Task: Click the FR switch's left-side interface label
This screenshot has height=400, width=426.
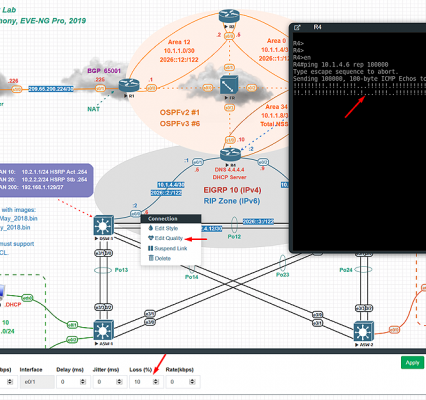Action: [208, 88]
